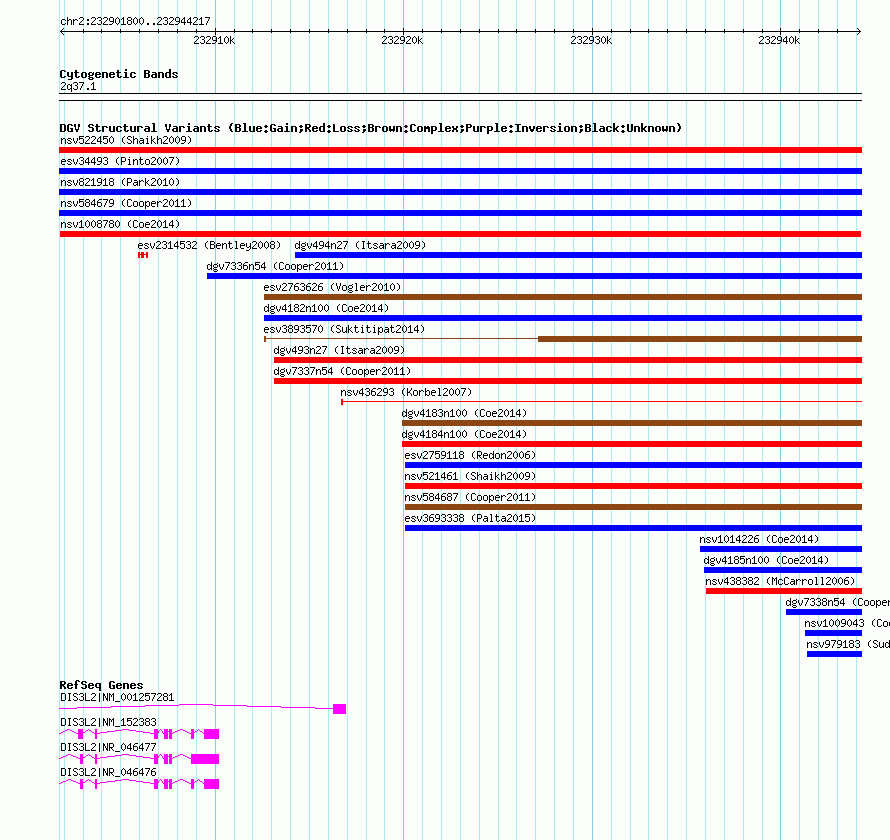Click the small red esv2314532 (Bentley2008) marker
The width and height of the screenshot is (890, 840).
pyautogui.click(x=143, y=255)
